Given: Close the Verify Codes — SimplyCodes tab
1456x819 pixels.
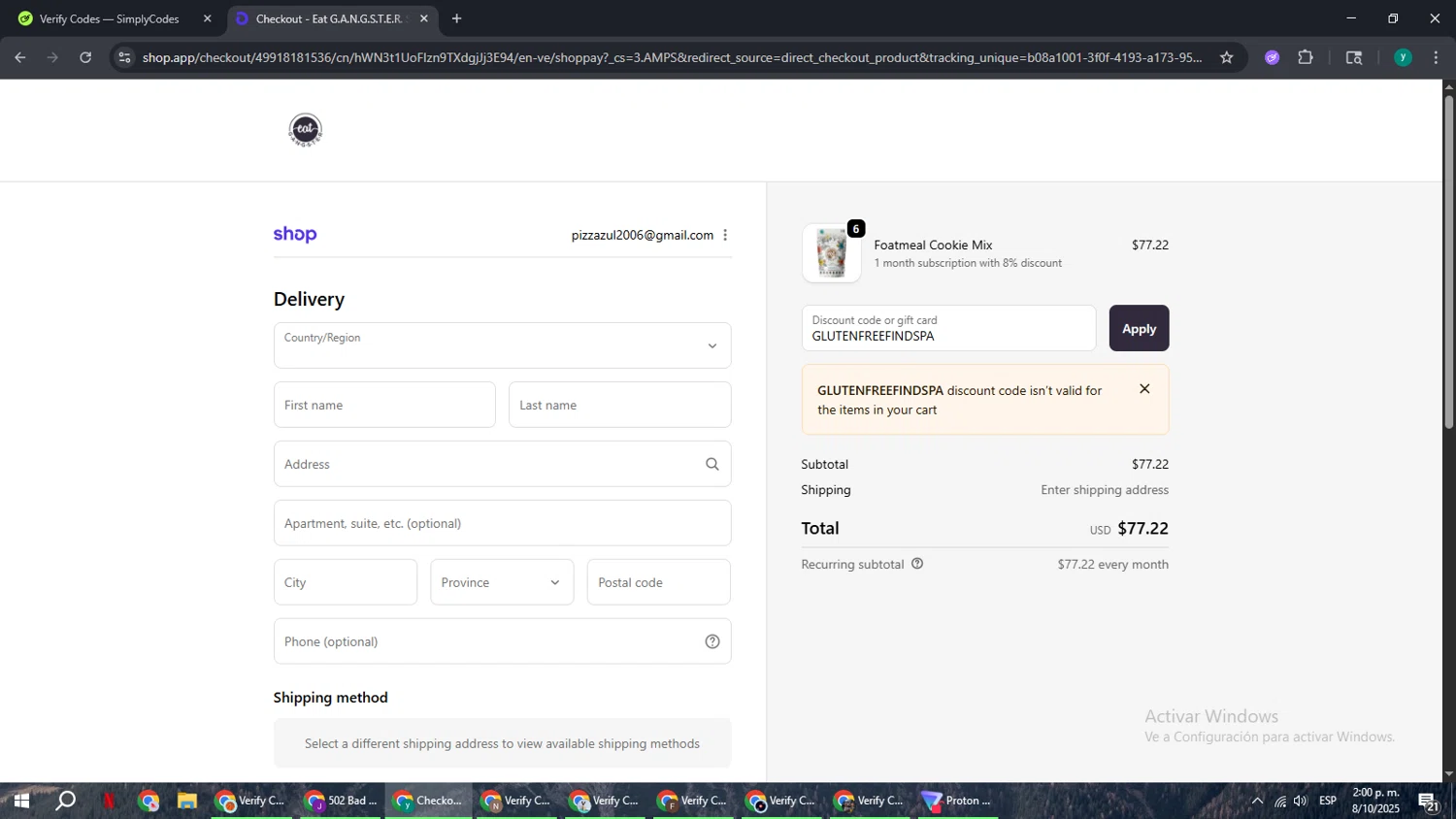Looking at the screenshot, I should tap(207, 18).
